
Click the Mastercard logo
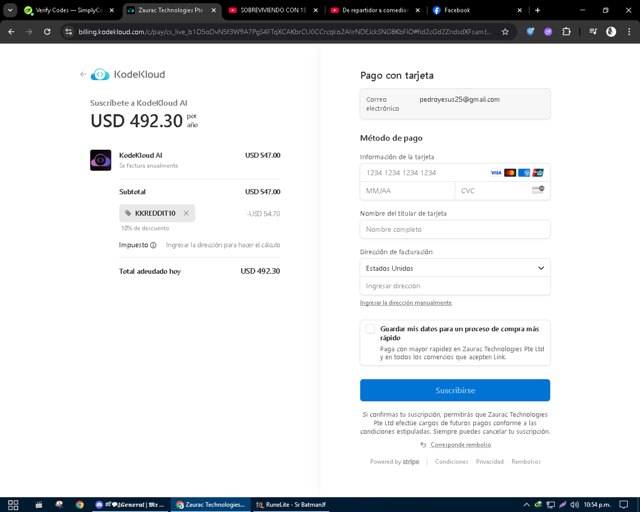coord(510,173)
